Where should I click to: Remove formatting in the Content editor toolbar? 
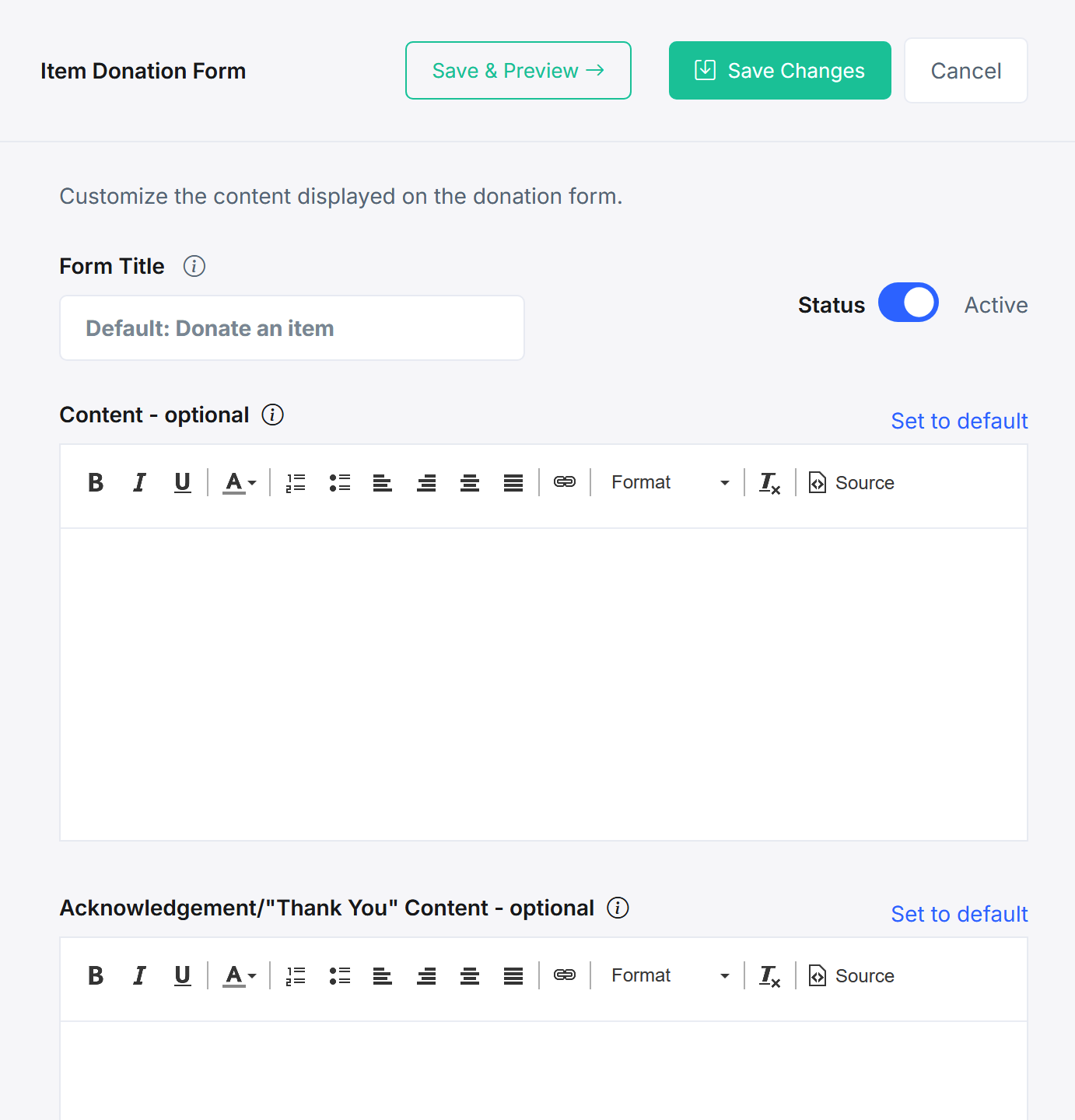pyautogui.click(x=769, y=483)
